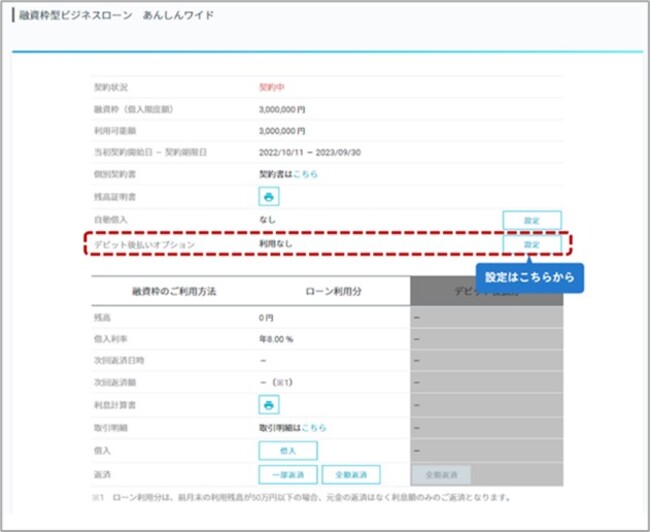Image resolution: width=650 pixels, height=532 pixels.
Task: Select the ローン利用分 column header
Action: click(x=330, y=291)
